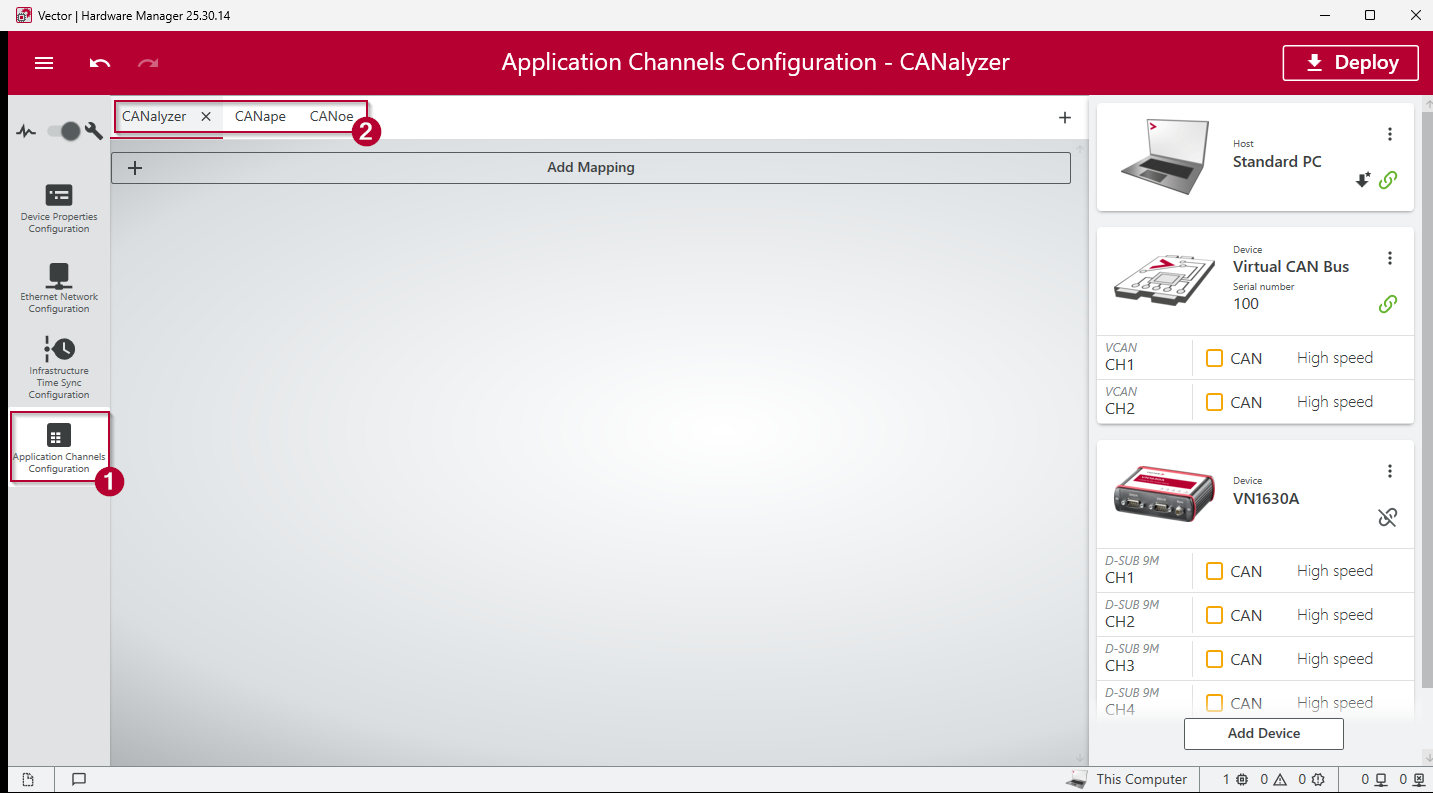Check the CAN box for VN1630A CH2
The image size is (1433, 793).
pyautogui.click(x=1214, y=615)
